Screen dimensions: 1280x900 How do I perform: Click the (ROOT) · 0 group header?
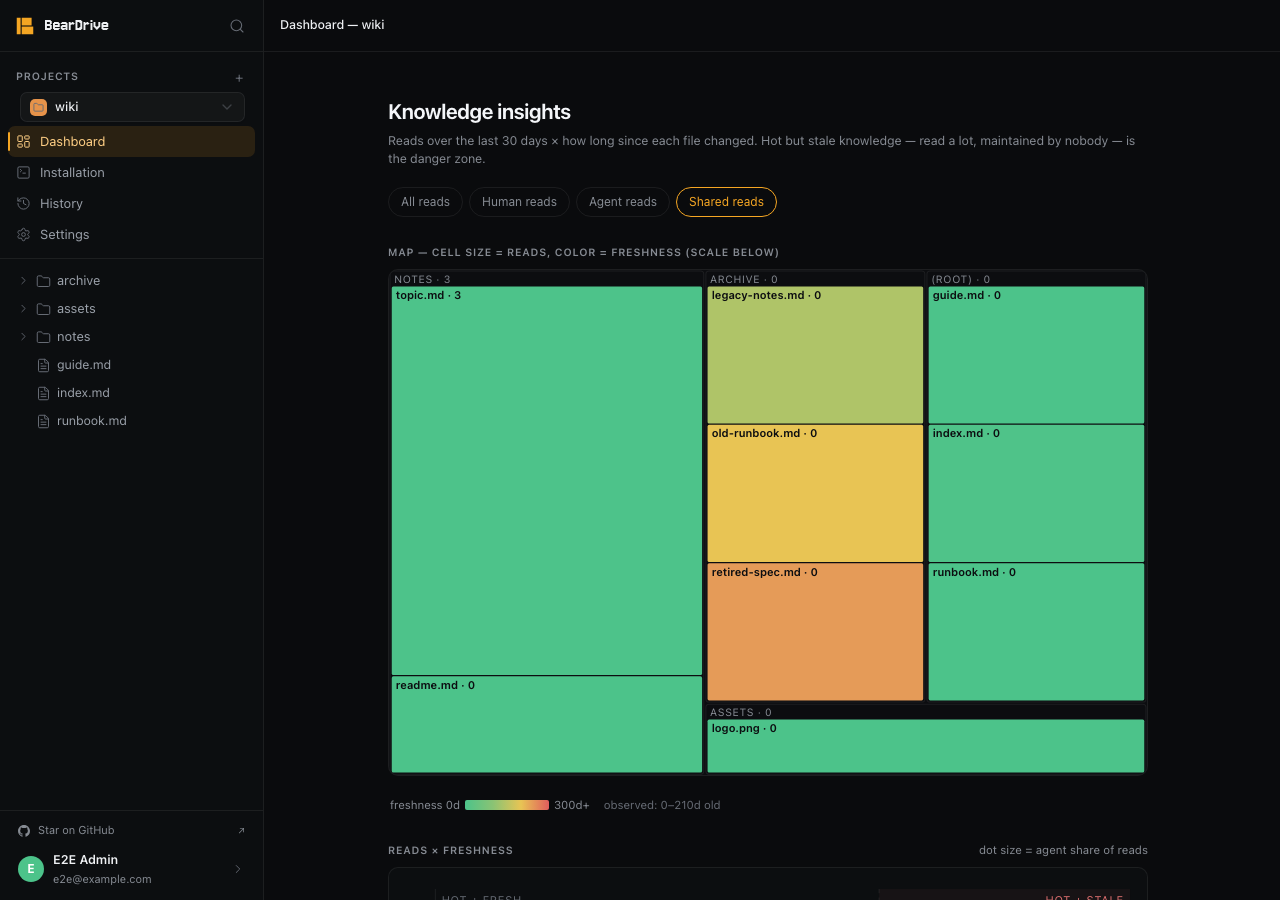click(x=961, y=280)
